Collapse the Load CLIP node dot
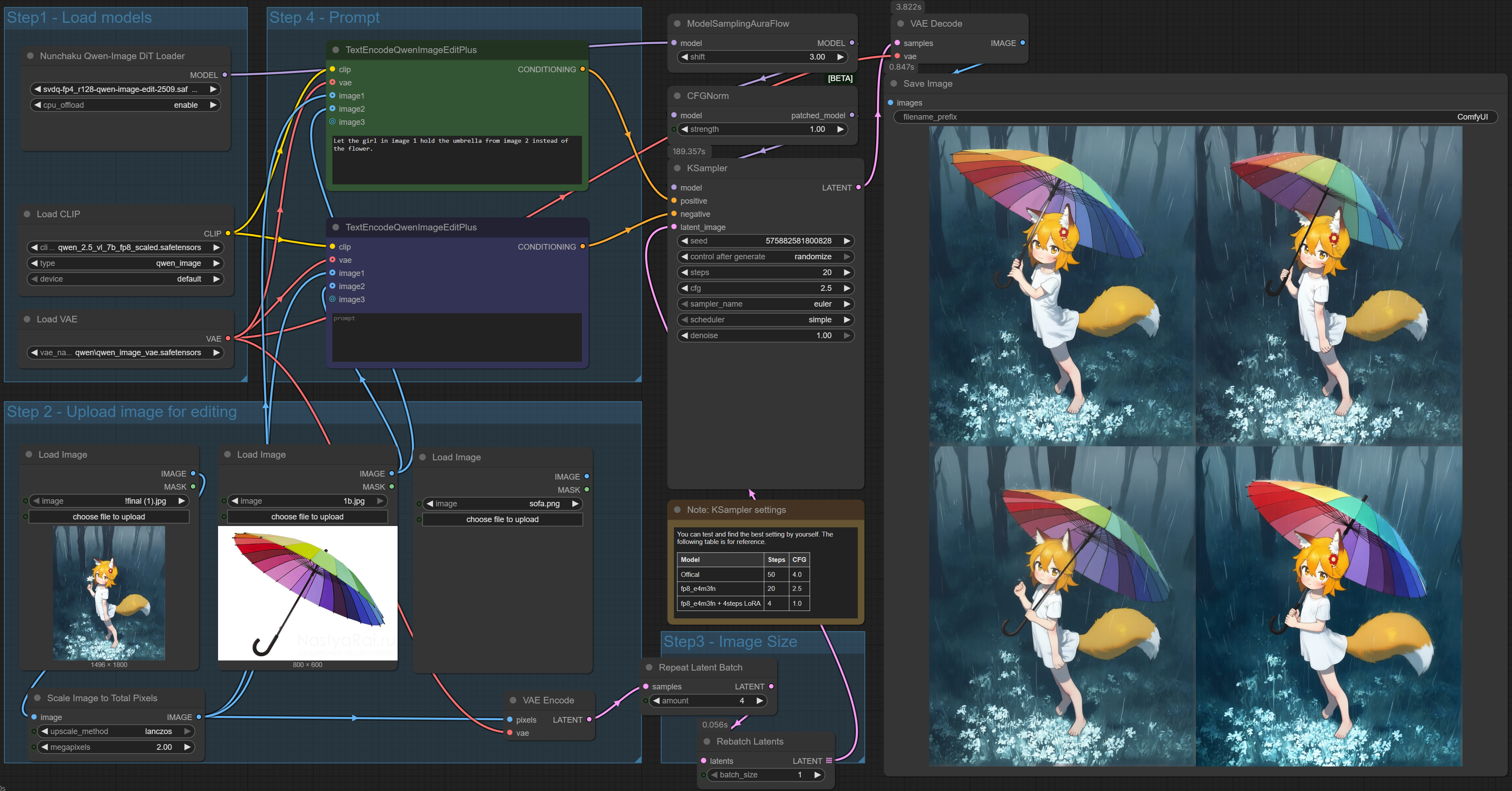The height and width of the screenshot is (791, 1512). [27, 214]
